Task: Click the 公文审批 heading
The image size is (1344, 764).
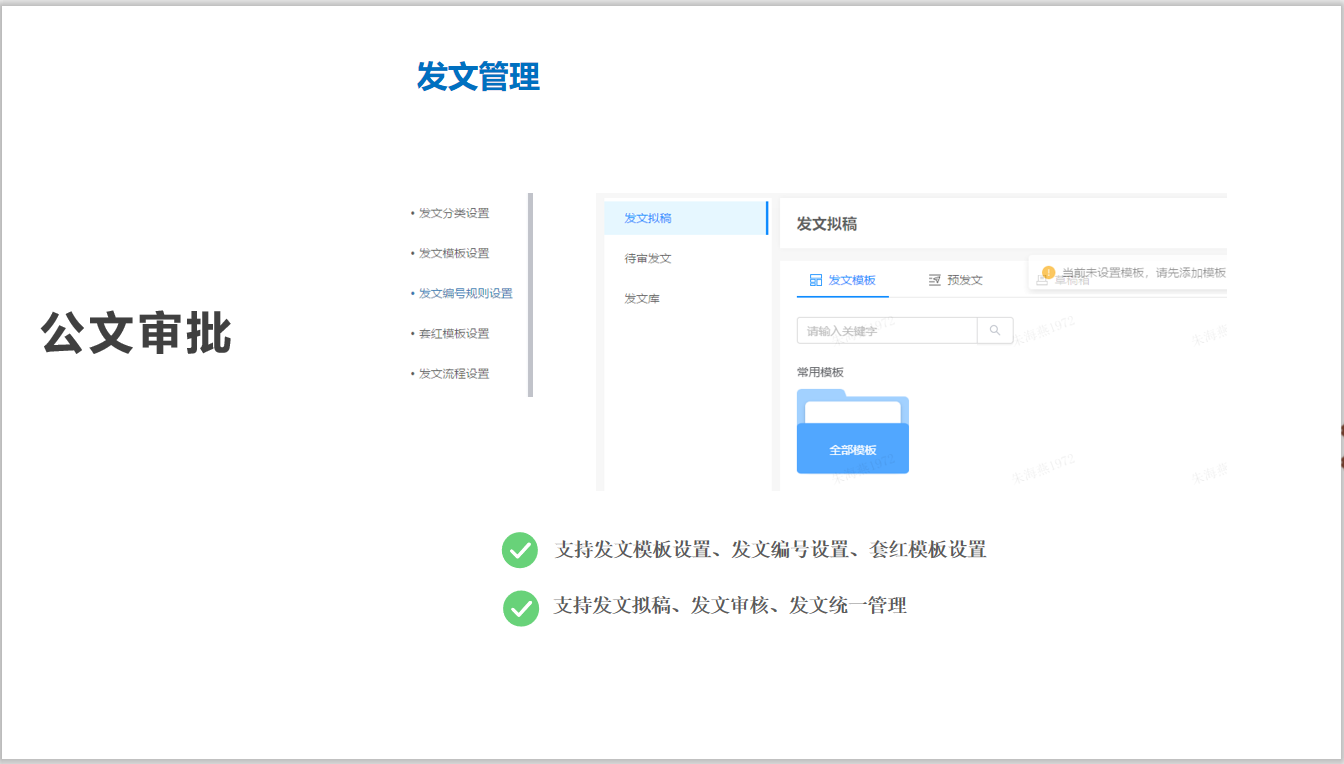Action: (x=137, y=332)
